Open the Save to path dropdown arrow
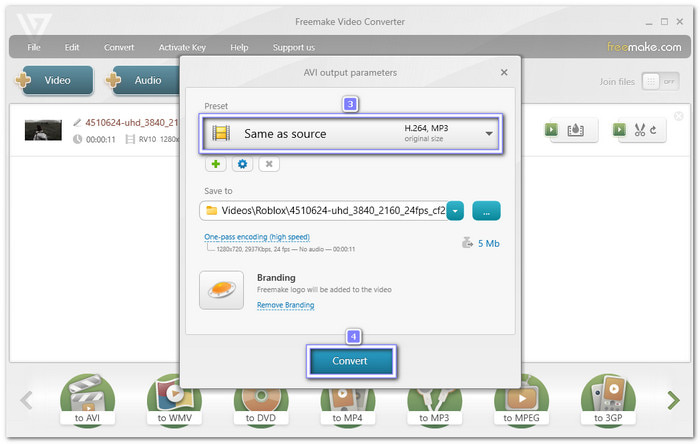 [x=455, y=211]
